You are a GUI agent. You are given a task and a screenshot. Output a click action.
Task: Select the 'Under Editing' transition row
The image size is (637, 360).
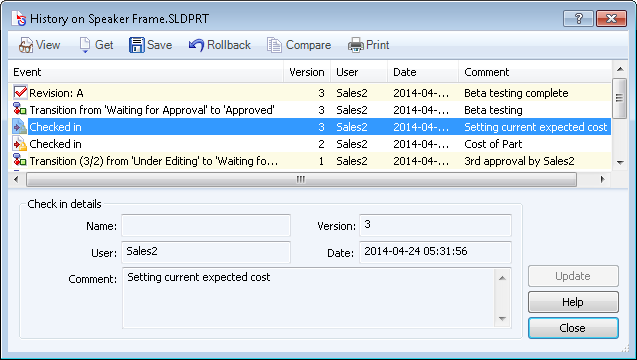point(310,161)
